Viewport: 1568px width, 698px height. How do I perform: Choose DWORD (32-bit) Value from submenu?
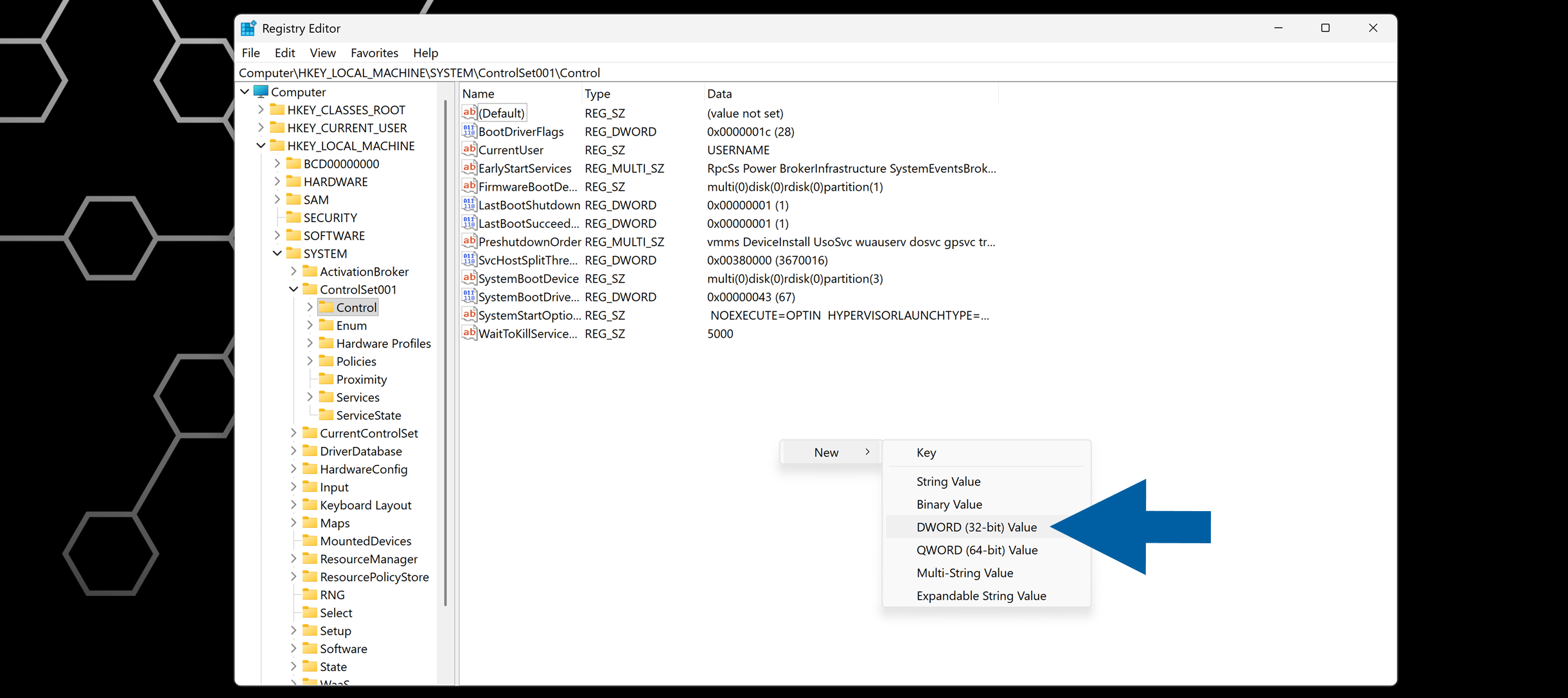point(976,527)
